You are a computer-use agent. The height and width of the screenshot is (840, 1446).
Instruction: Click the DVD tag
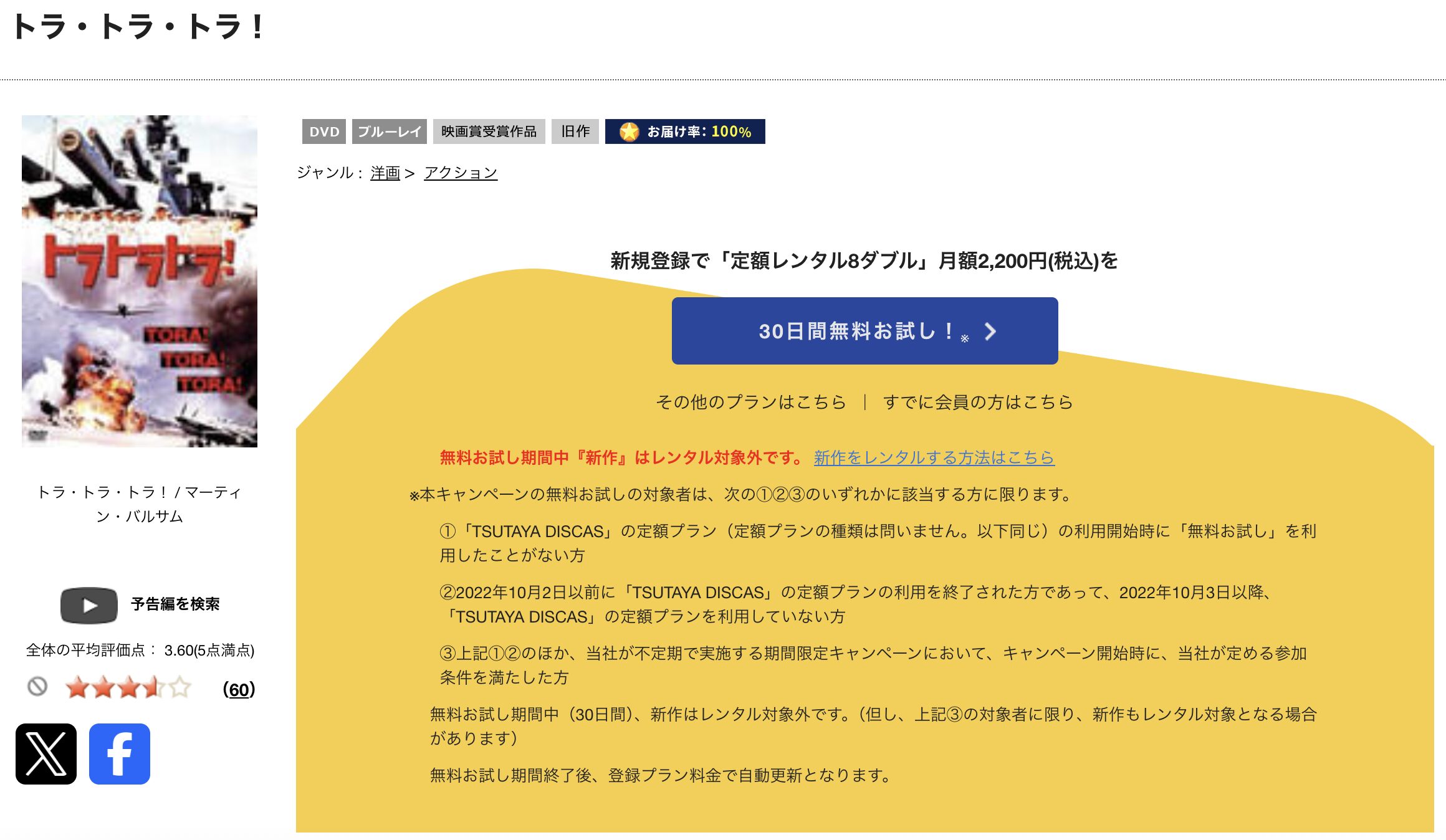tap(324, 131)
